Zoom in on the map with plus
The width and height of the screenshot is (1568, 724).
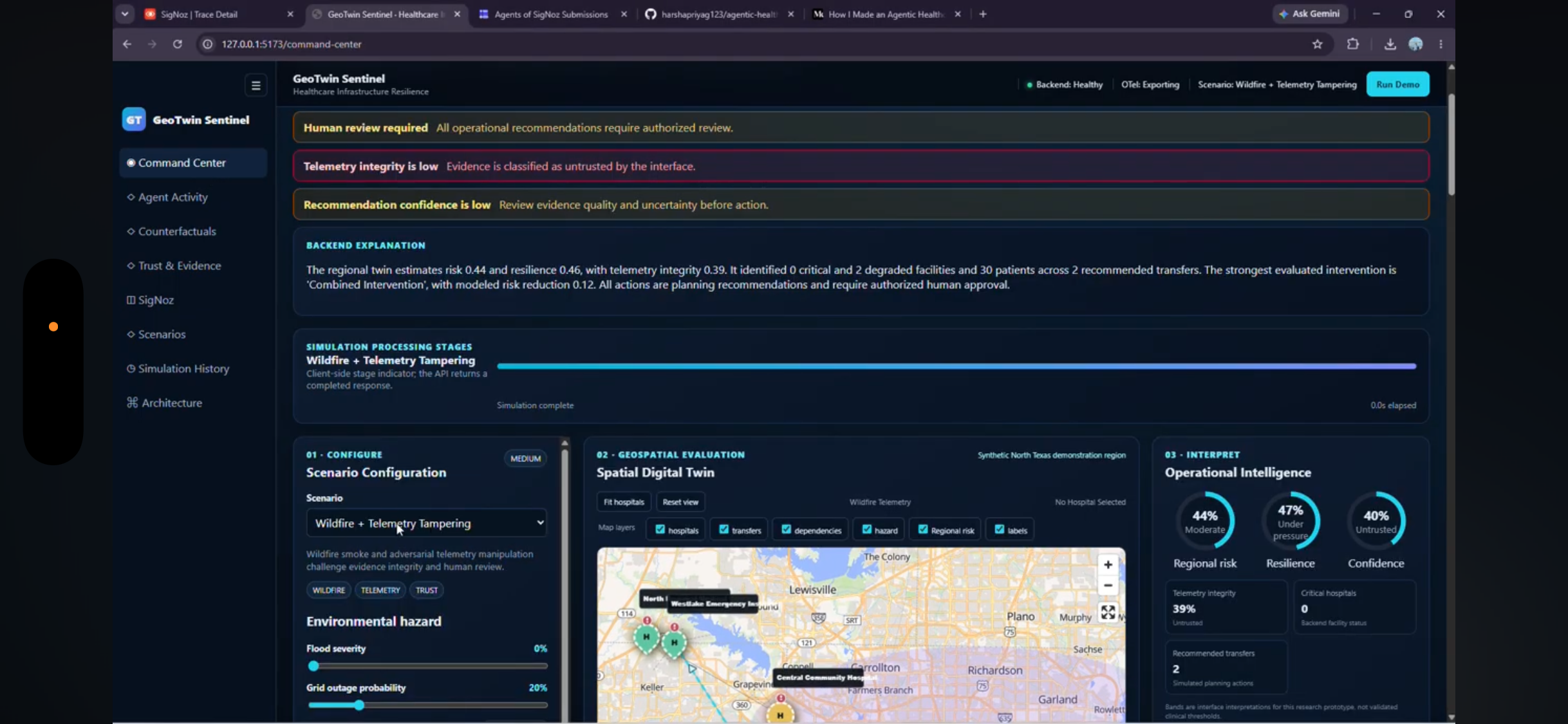click(x=1108, y=564)
